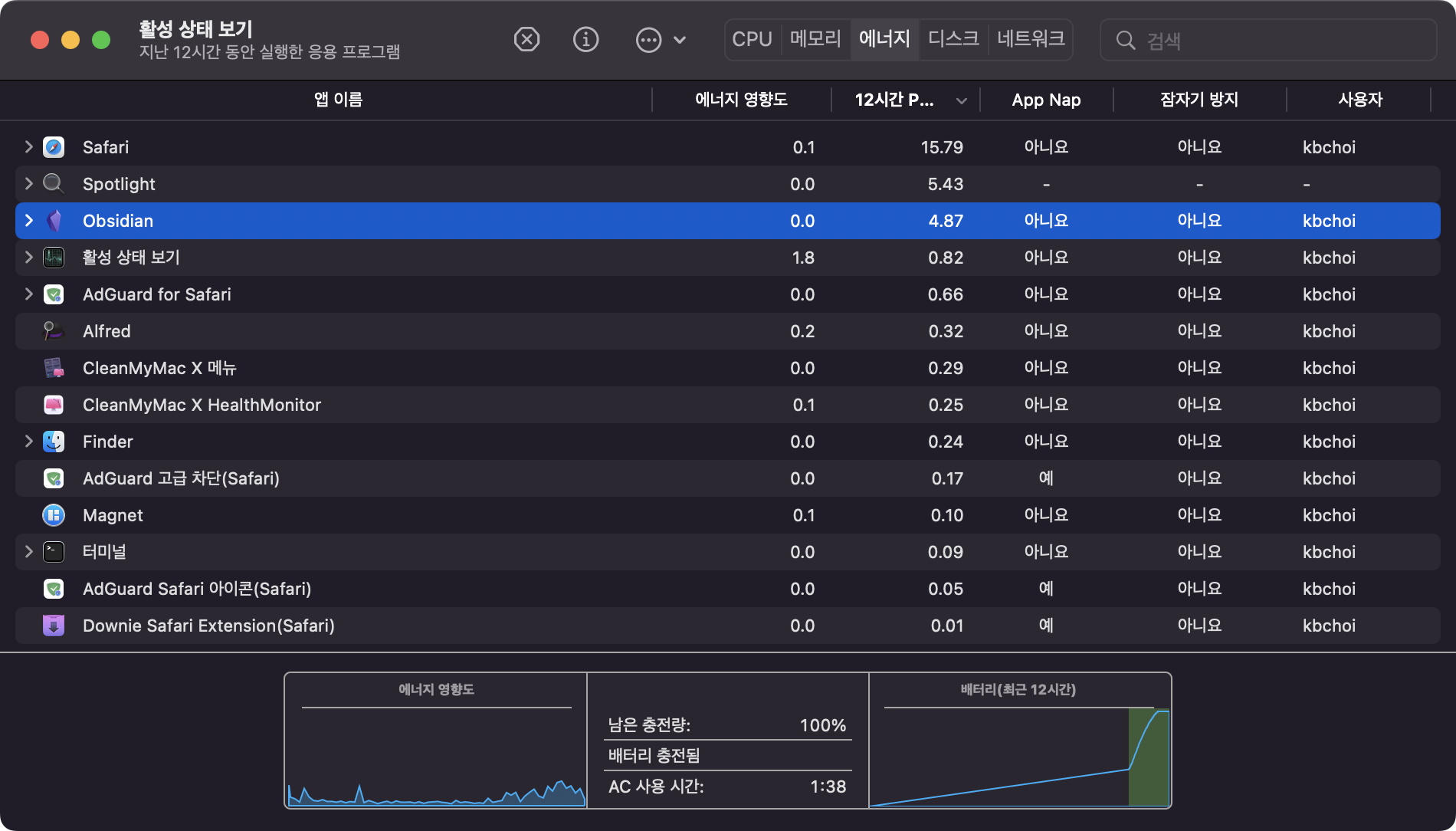Image resolution: width=1456 pixels, height=831 pixels.
Task: Select the Alfred row name
Action: 107,331
